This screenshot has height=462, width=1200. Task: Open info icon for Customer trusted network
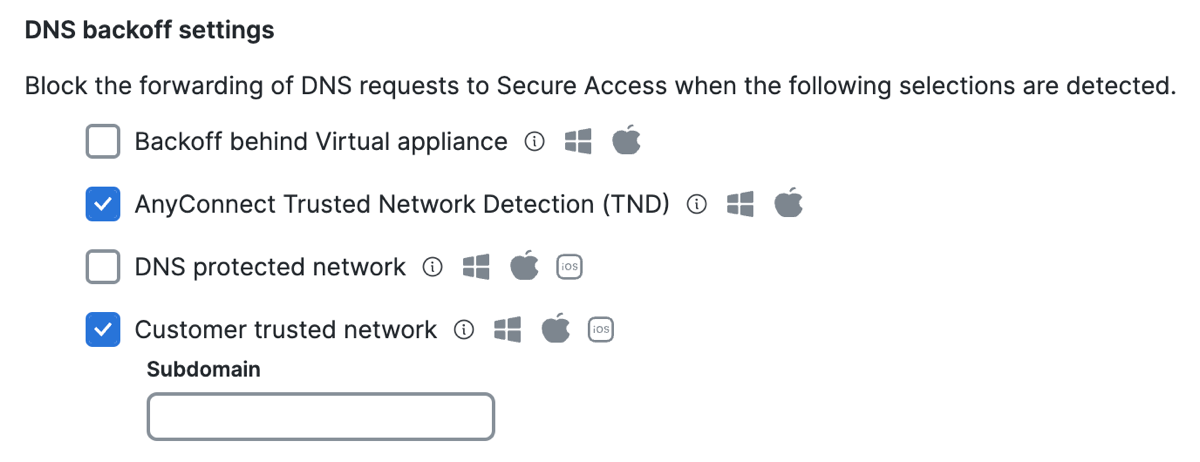(x=464, y=330)
